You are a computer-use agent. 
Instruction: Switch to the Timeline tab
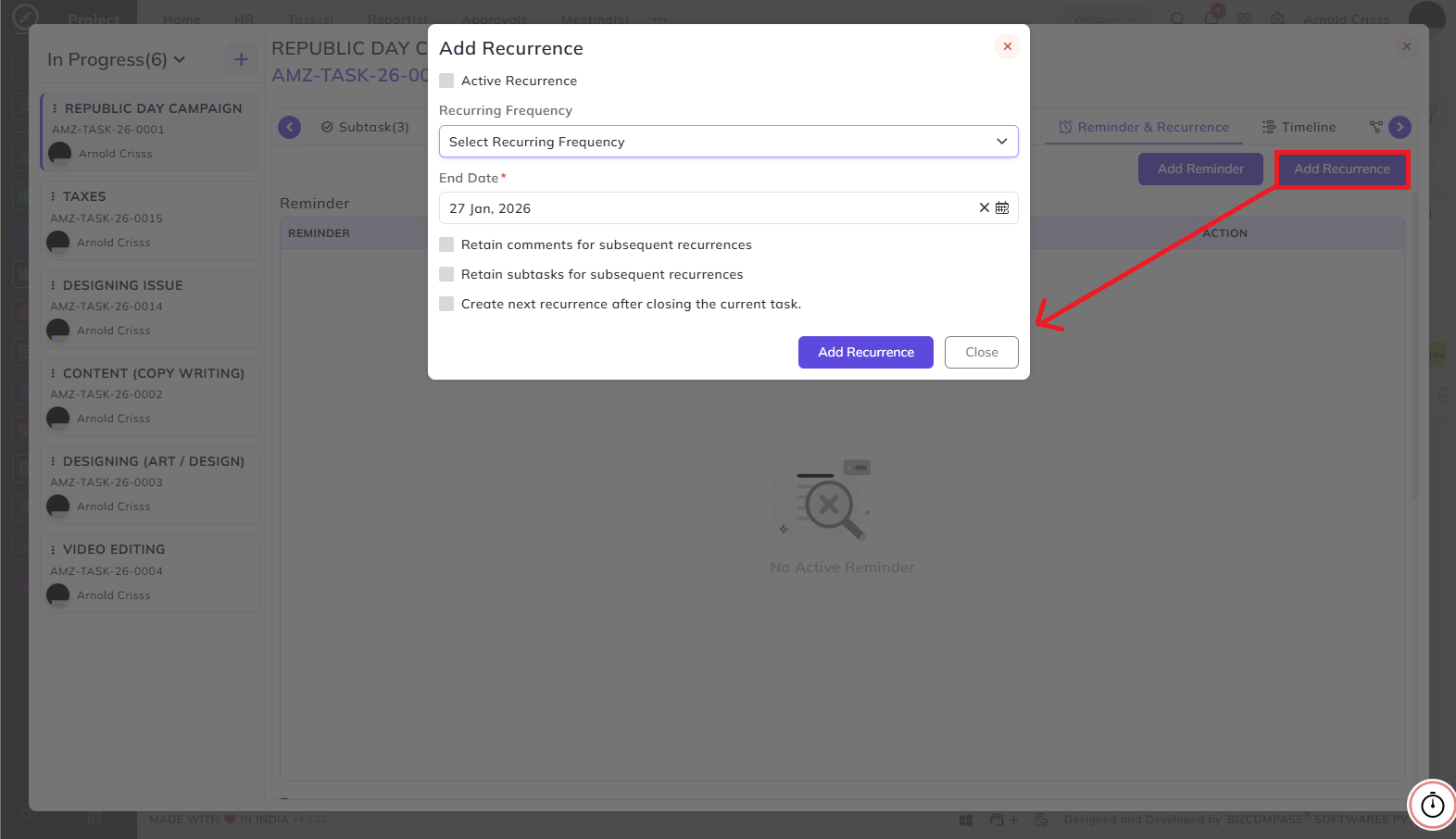click(x=1299, y=127)
